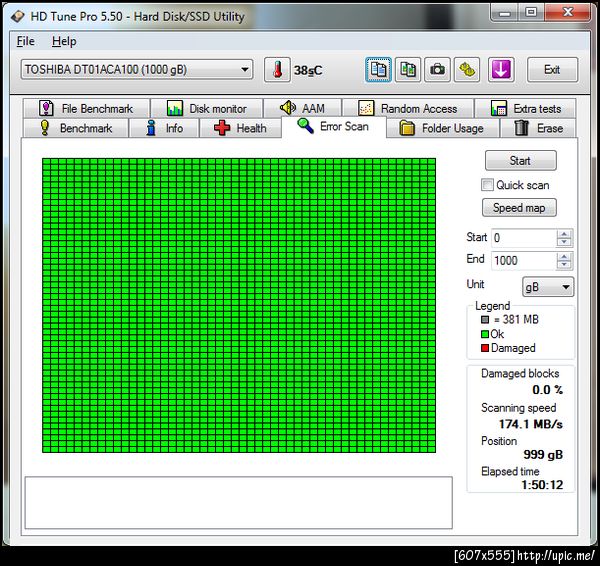This screenshot has height=566, width=600.
Task: Click the thermometer temperature icon
Action: coord(277,70)
